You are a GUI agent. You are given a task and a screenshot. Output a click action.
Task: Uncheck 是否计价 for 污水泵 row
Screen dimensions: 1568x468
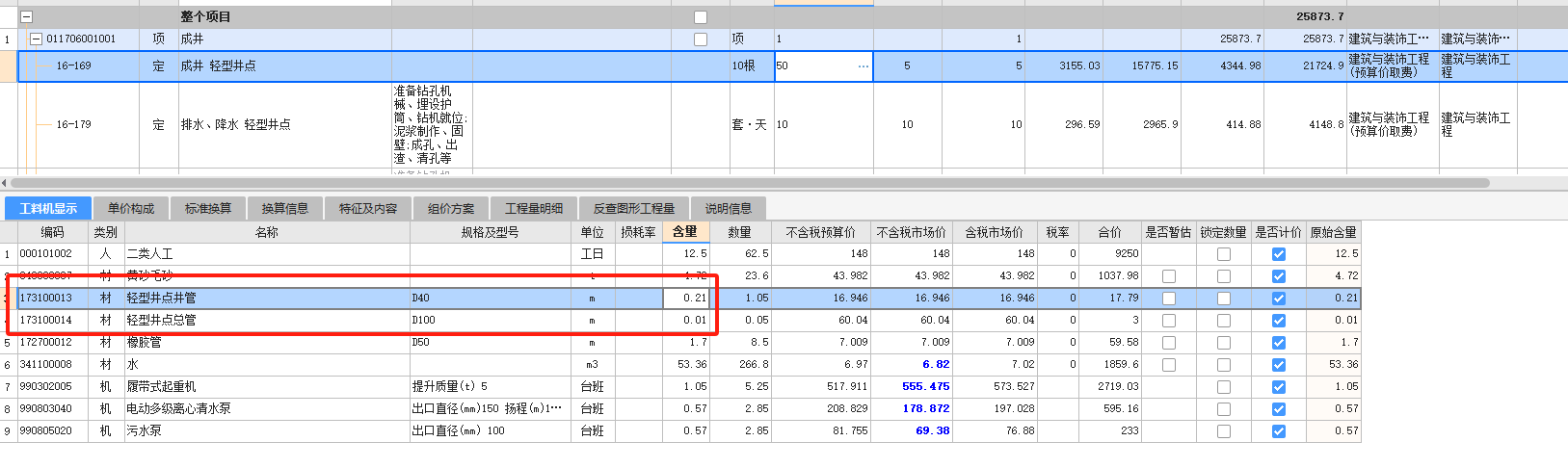[1279, 431]
